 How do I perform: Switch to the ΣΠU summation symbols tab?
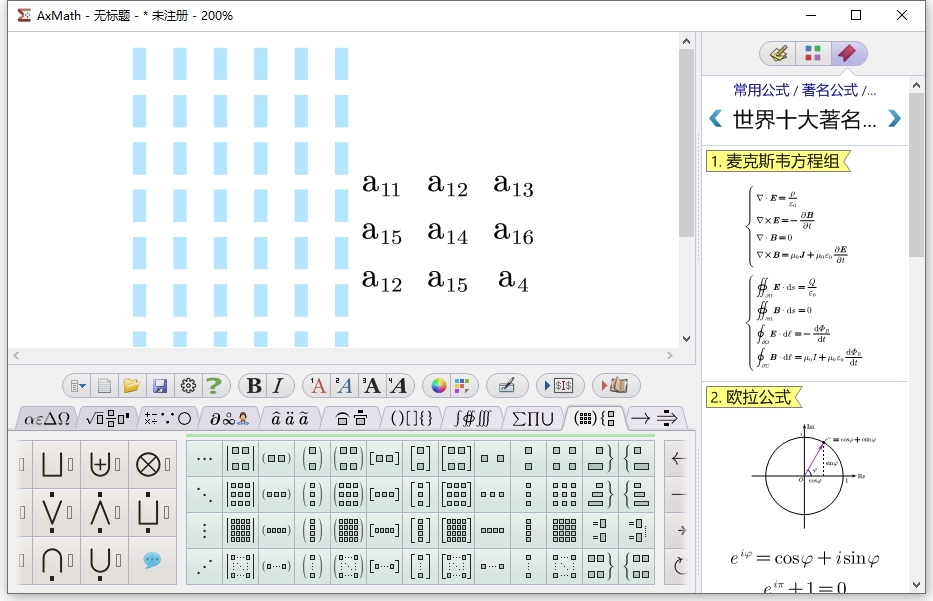point(534,419)
